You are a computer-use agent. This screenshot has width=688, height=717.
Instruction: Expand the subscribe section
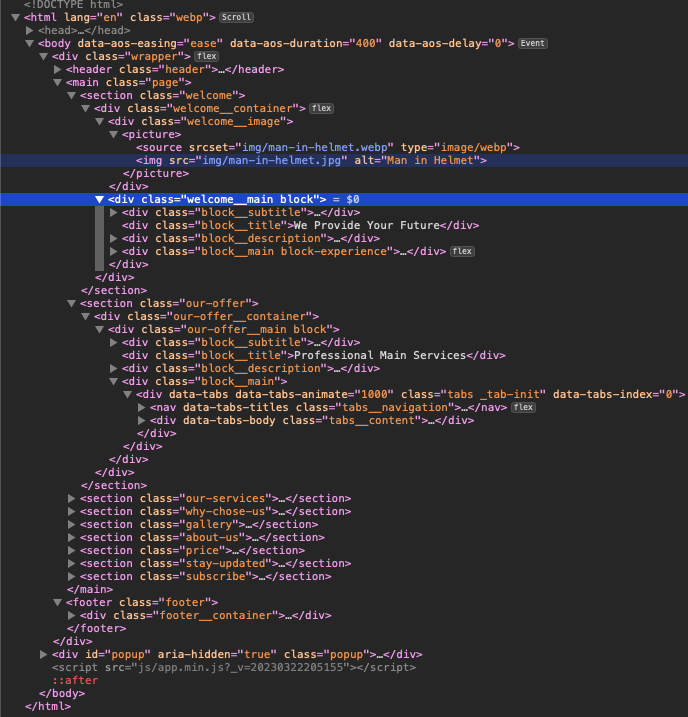[71, 577]
